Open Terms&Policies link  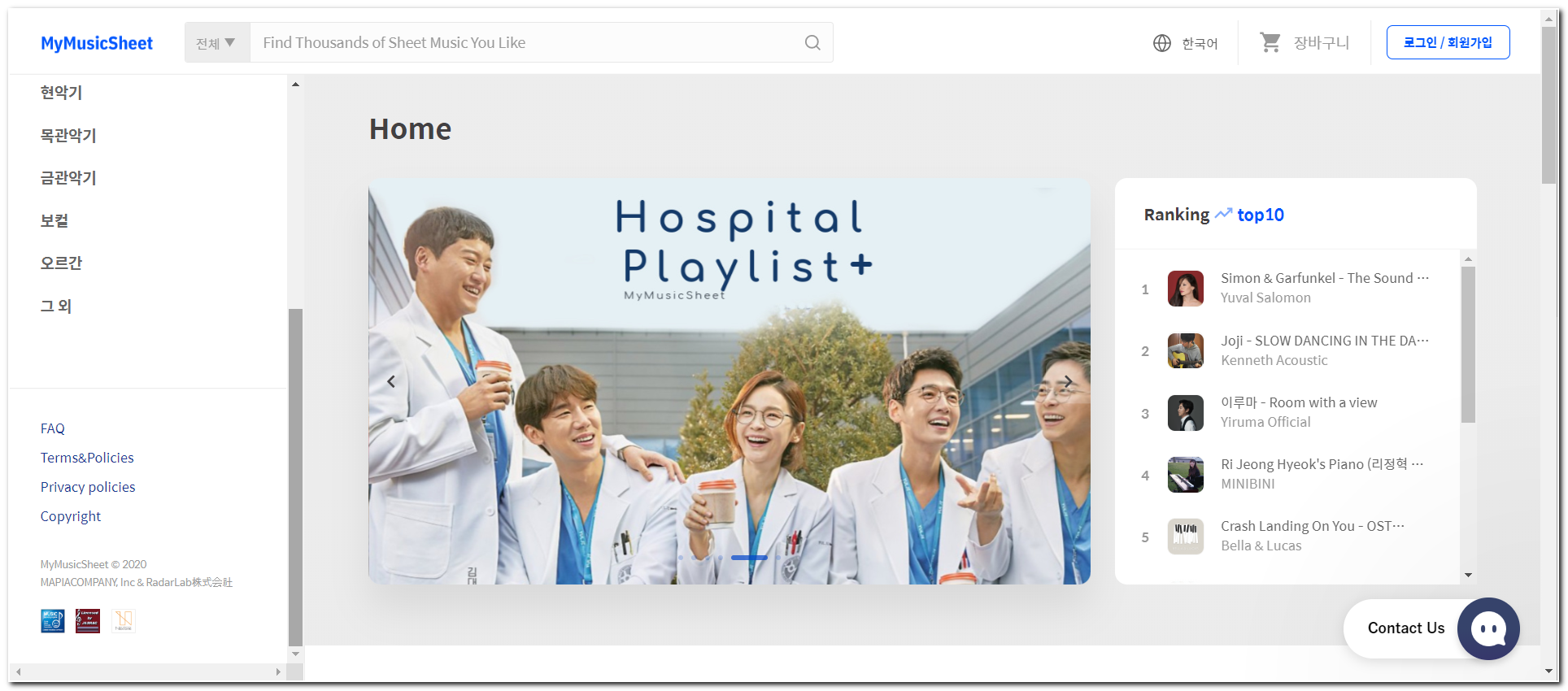pos(87,458)
